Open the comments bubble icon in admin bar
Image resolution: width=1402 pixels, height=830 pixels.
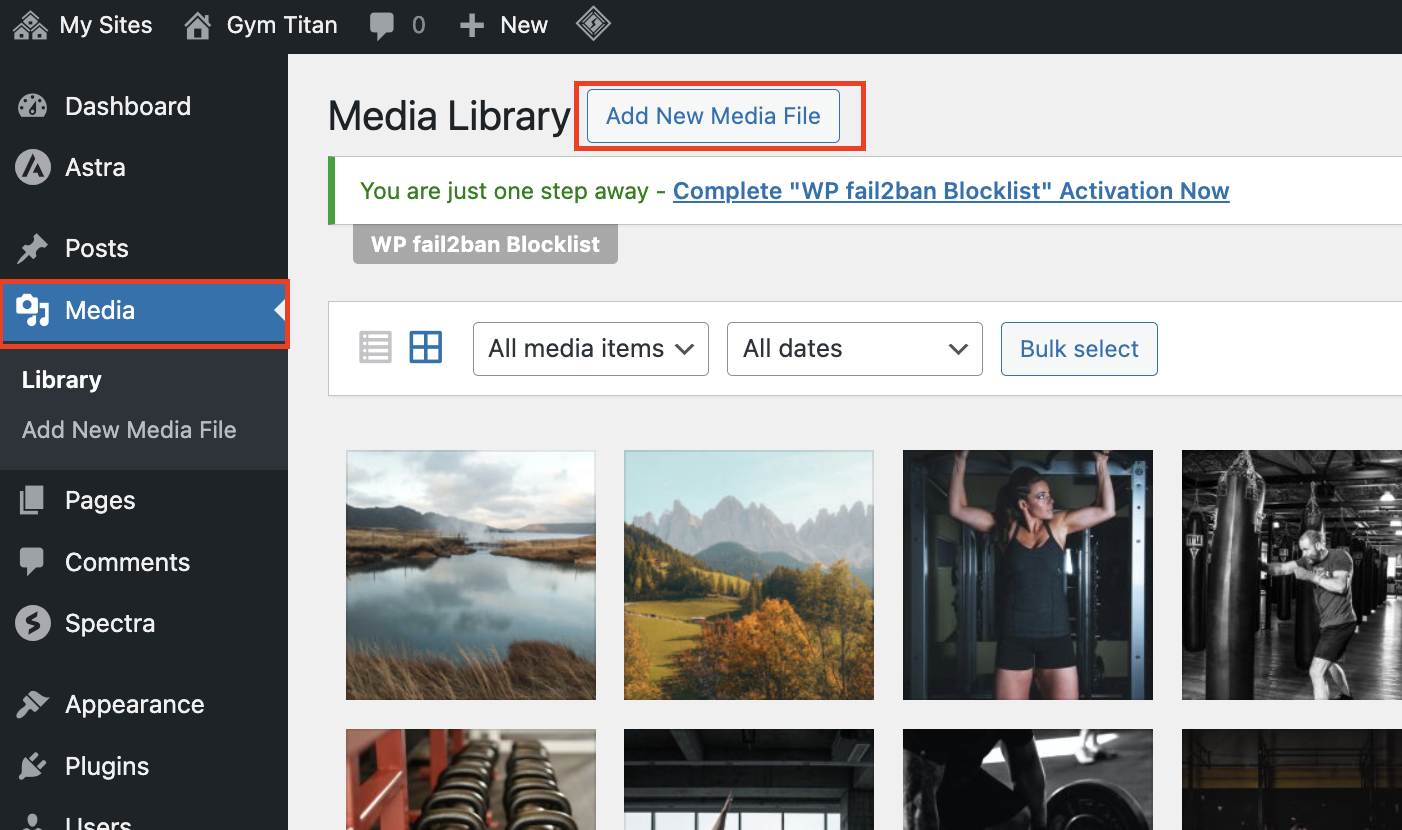point(382,26)
